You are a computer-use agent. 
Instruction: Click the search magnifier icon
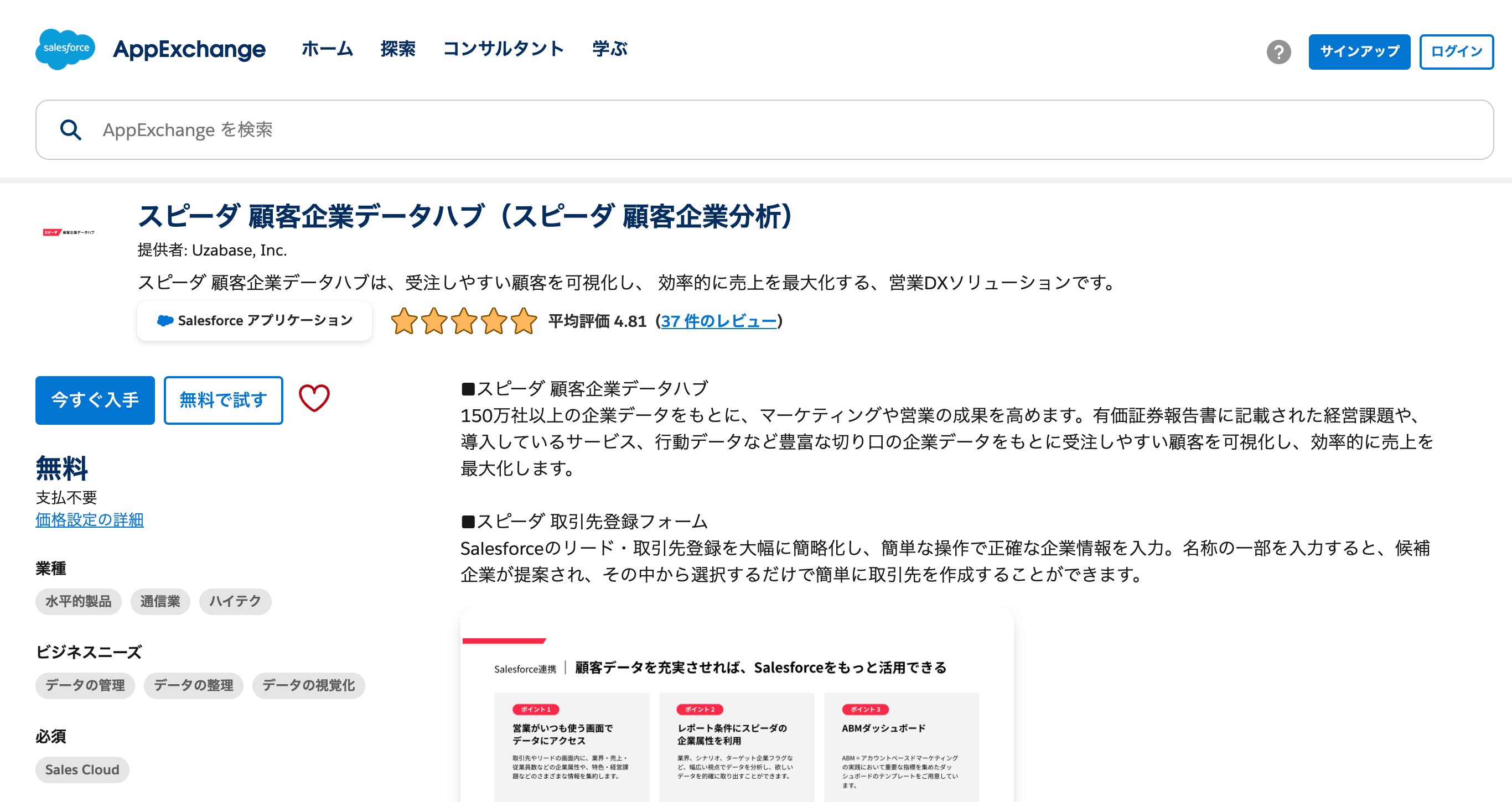pyautogui.click(x=71, y=129)
